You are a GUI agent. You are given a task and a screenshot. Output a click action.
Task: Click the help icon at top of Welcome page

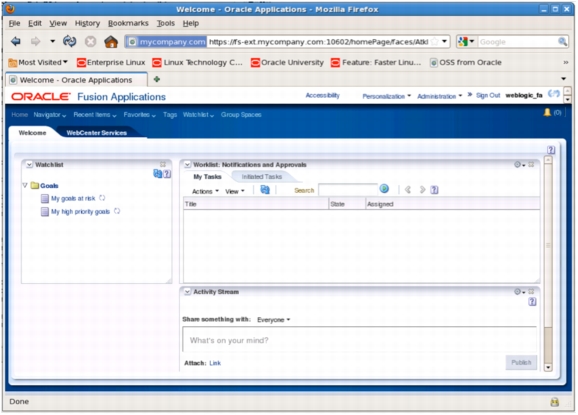tap(551, 150)
